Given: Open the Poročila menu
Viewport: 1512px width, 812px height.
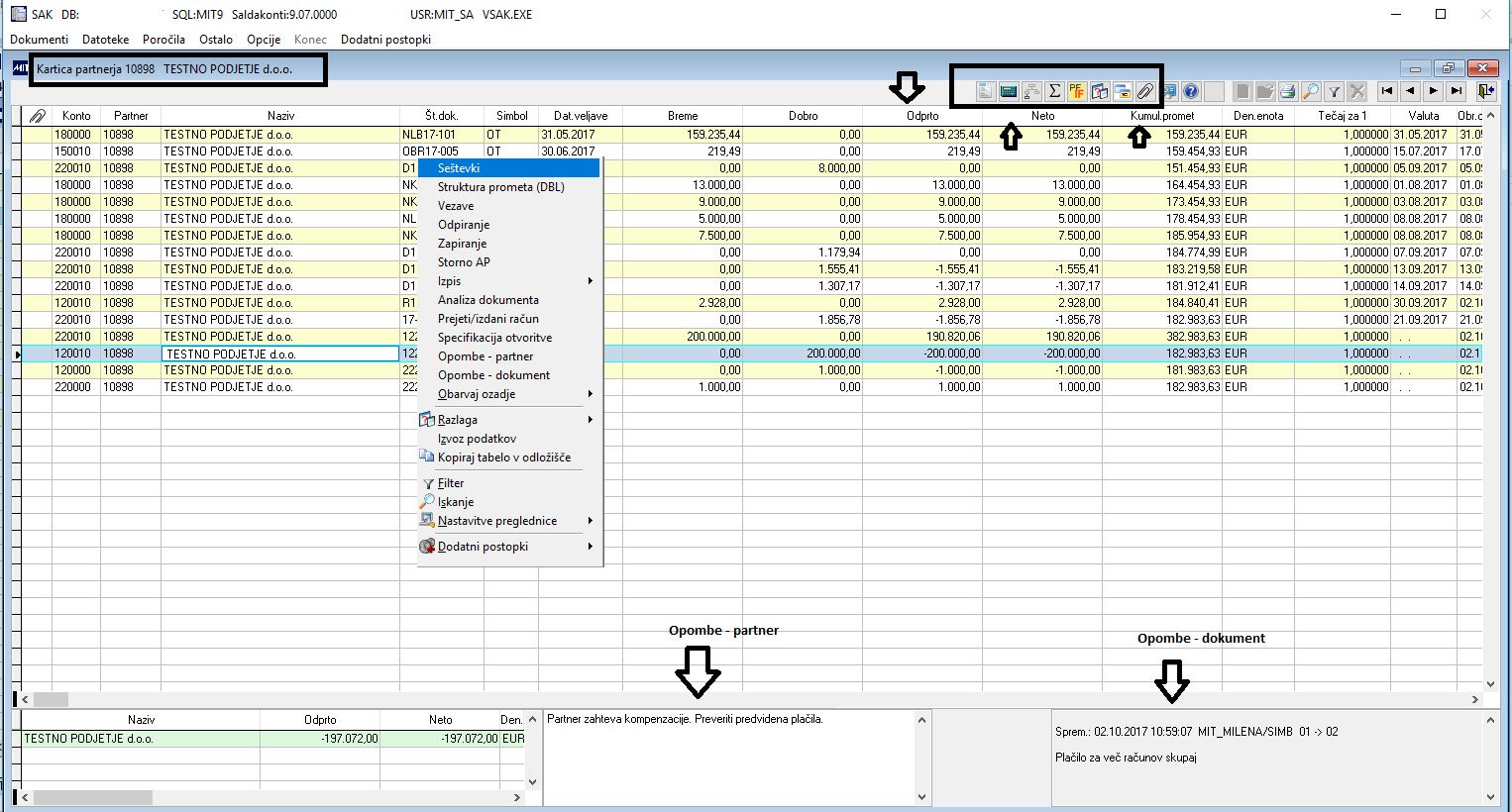Looking at the screenshot, I should click(163, 40).
